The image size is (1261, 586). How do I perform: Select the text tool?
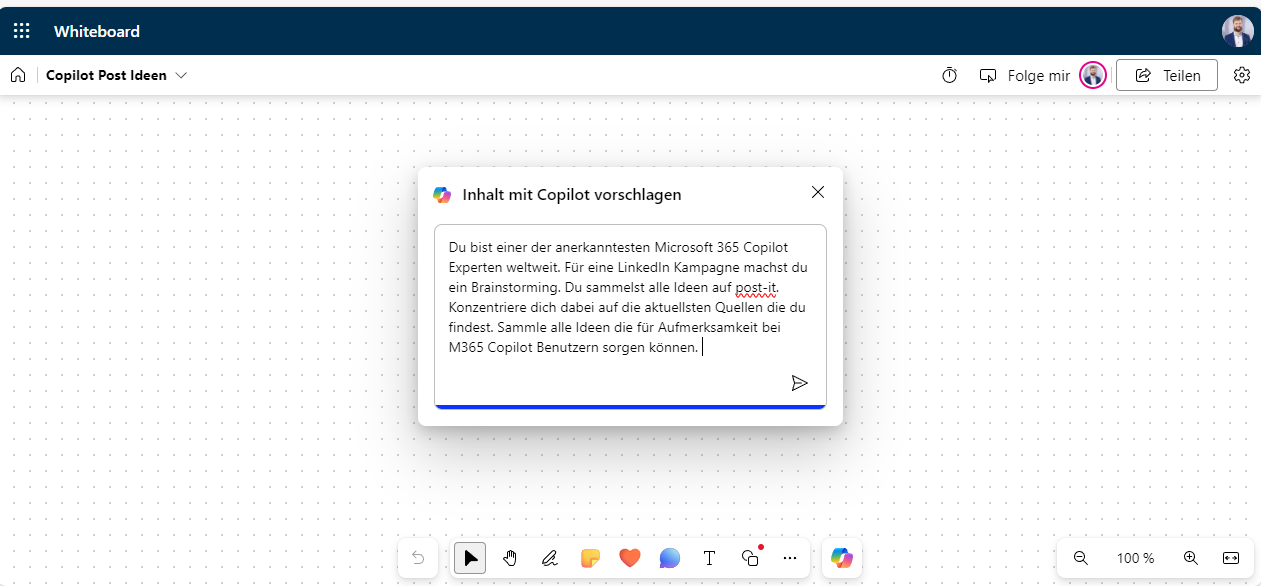pos(710,558)
